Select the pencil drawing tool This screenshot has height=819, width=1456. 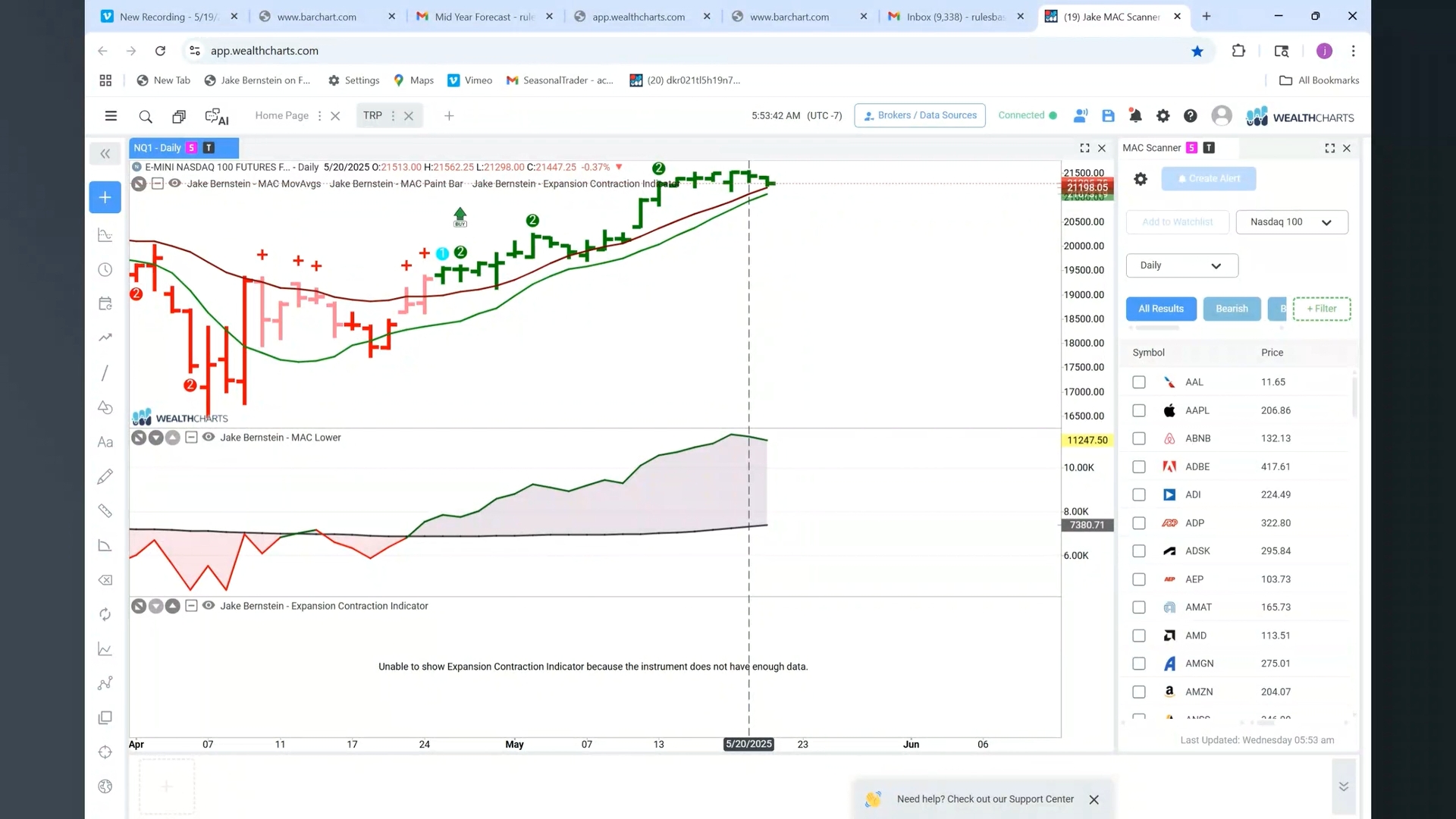(x=105, y=476)
